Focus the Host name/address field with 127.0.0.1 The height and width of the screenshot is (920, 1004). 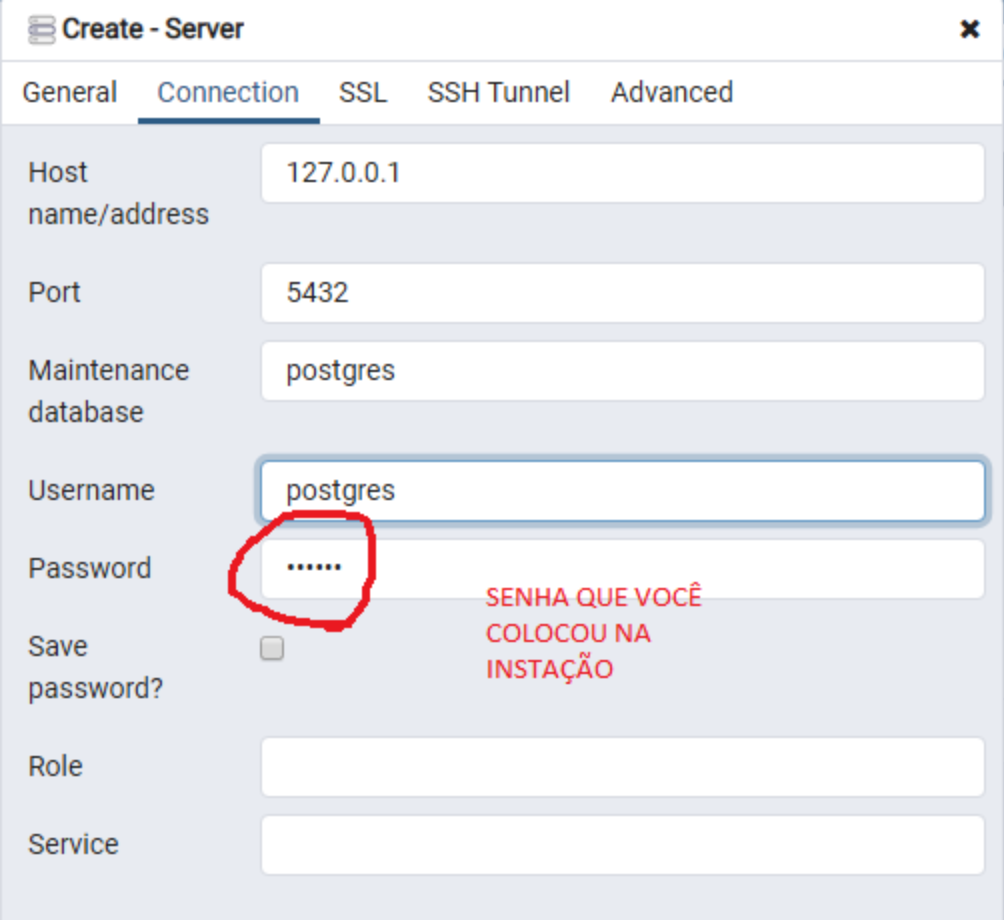point(622,173)
